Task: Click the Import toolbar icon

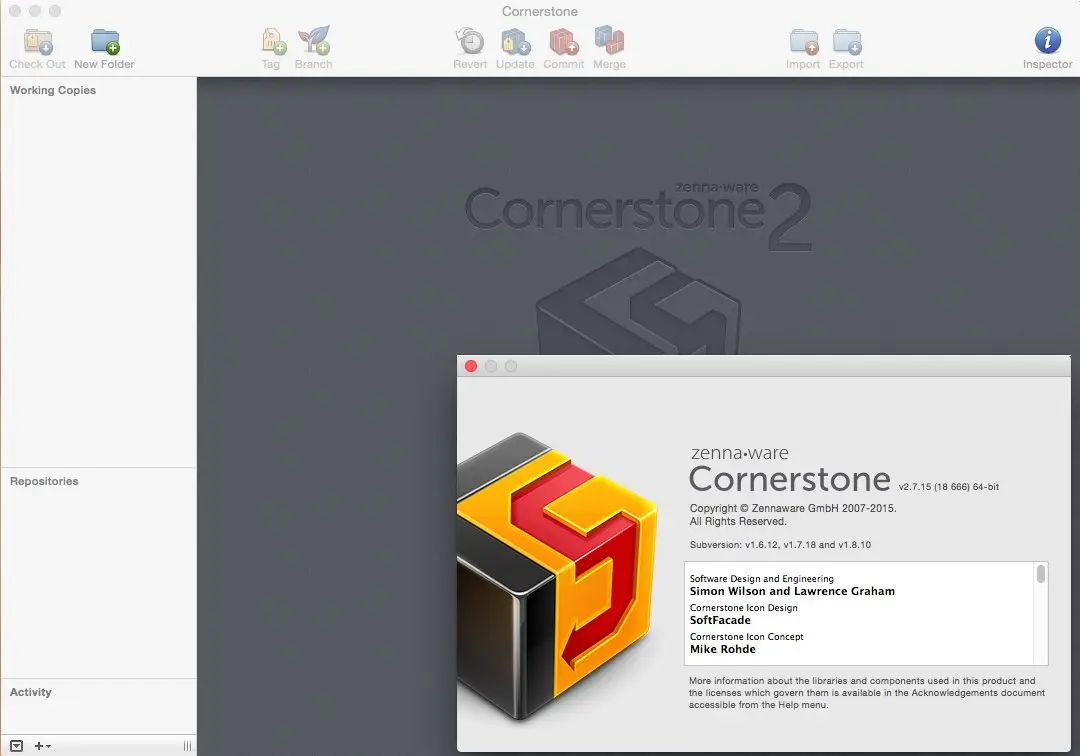Action: 804,42
